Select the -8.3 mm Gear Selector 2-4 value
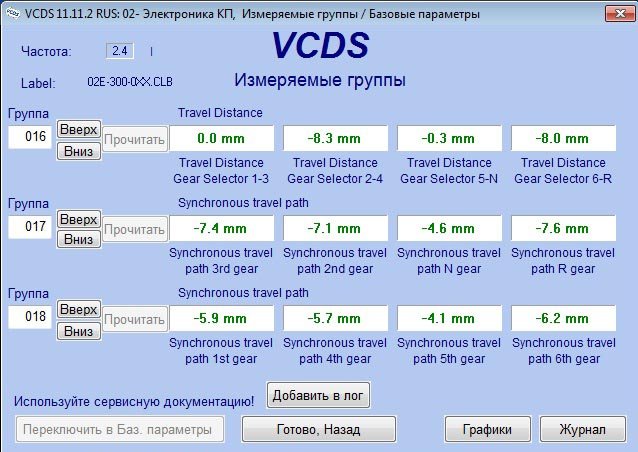 (x=335, y=138)
